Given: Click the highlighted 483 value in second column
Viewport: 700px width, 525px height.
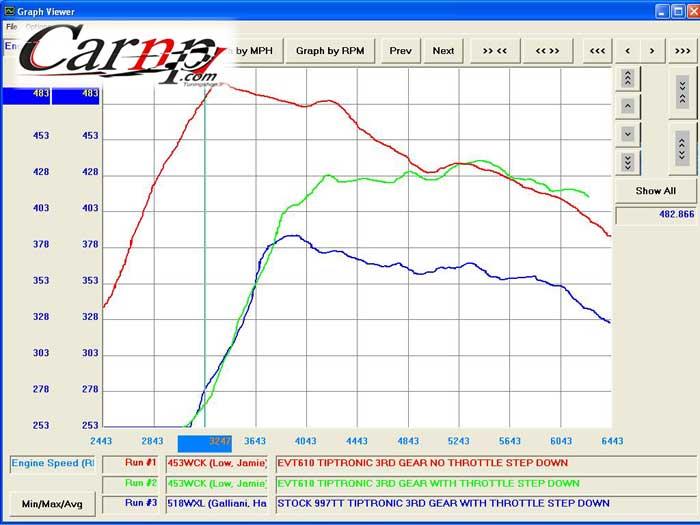Looking at the screenshot, I should pos(75,96).
